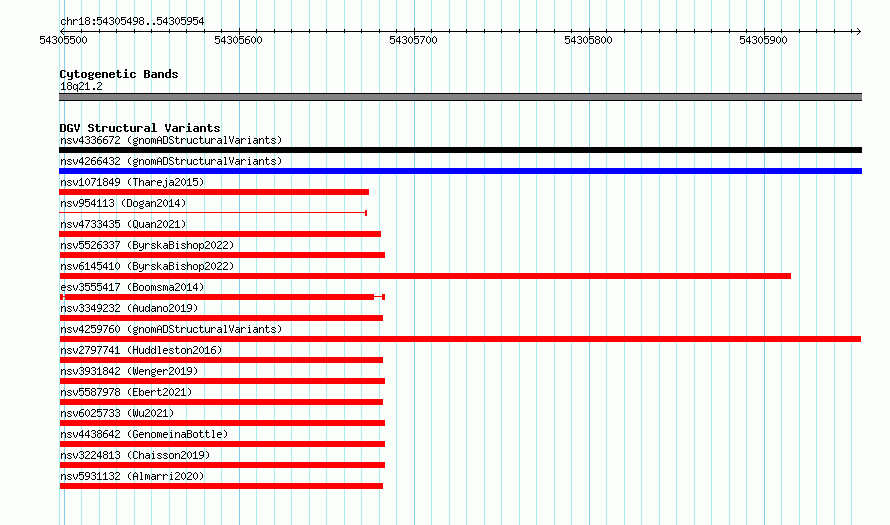Select the red nsv5931132 variant bar
The image size is (890, 525).
pyautogui.click(x=221, y=486)
